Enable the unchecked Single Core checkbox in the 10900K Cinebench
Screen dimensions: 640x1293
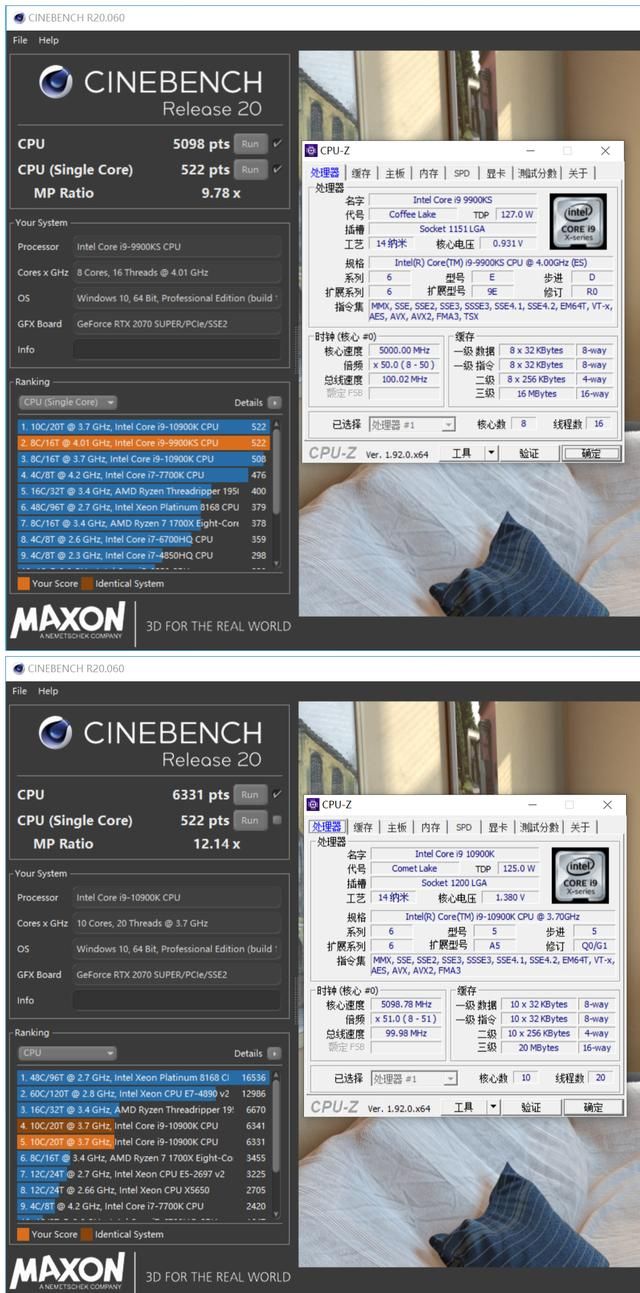point(277,820)
